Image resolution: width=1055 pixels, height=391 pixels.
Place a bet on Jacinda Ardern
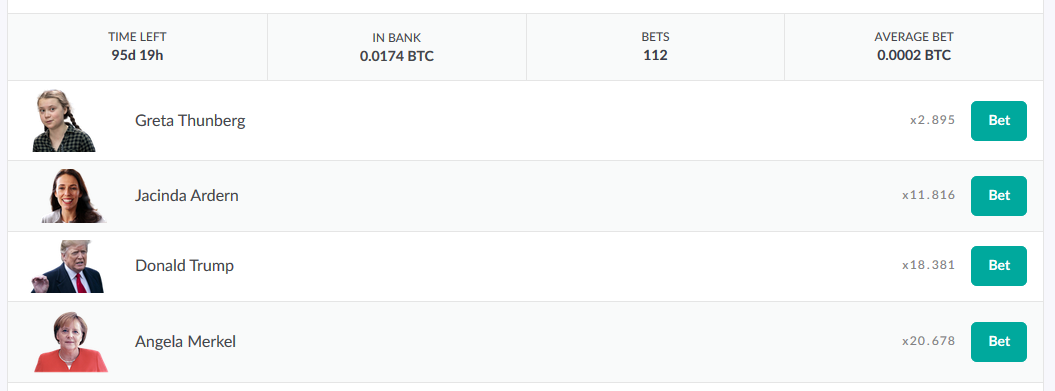[x=998, y=196]
